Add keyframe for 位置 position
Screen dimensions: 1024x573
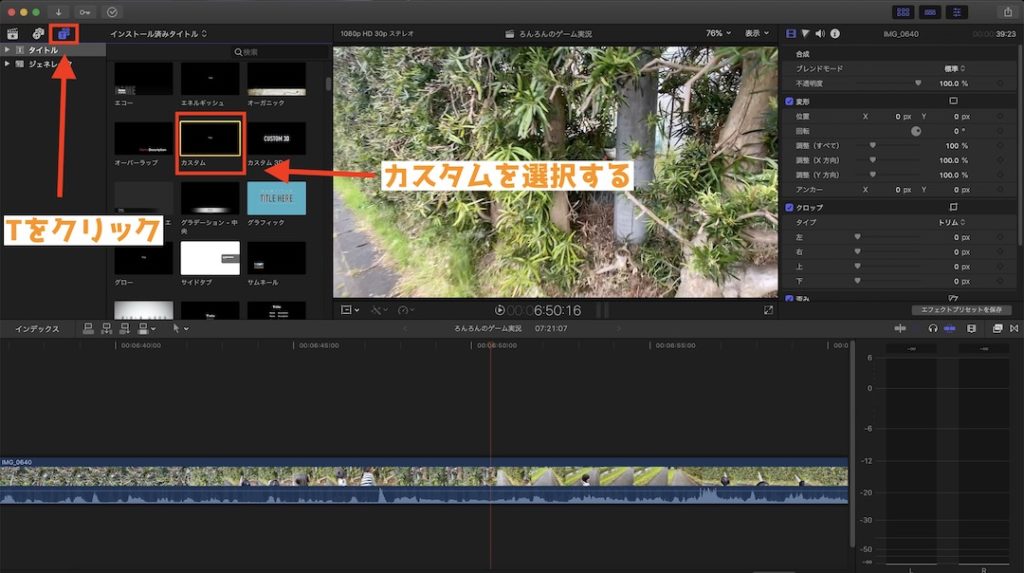click(x=1000, y=116)
